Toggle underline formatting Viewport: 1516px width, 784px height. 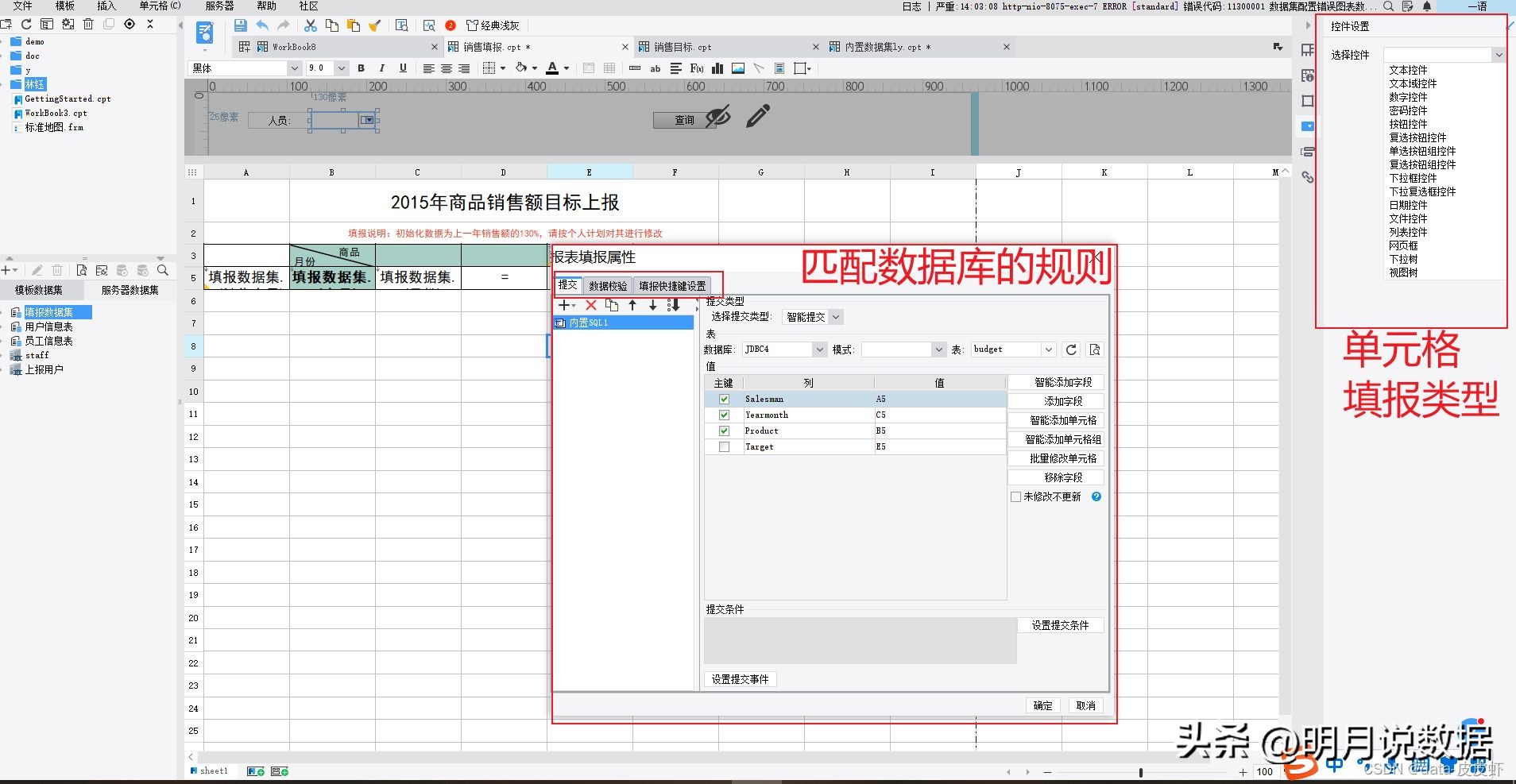point(403,68)
